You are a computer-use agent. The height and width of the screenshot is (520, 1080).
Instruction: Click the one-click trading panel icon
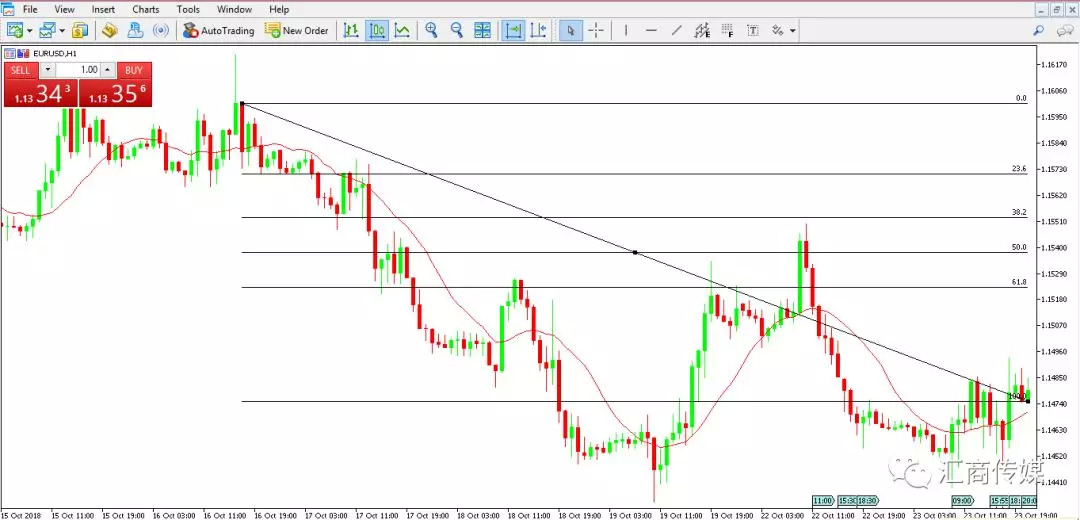(x=10, y=52)
